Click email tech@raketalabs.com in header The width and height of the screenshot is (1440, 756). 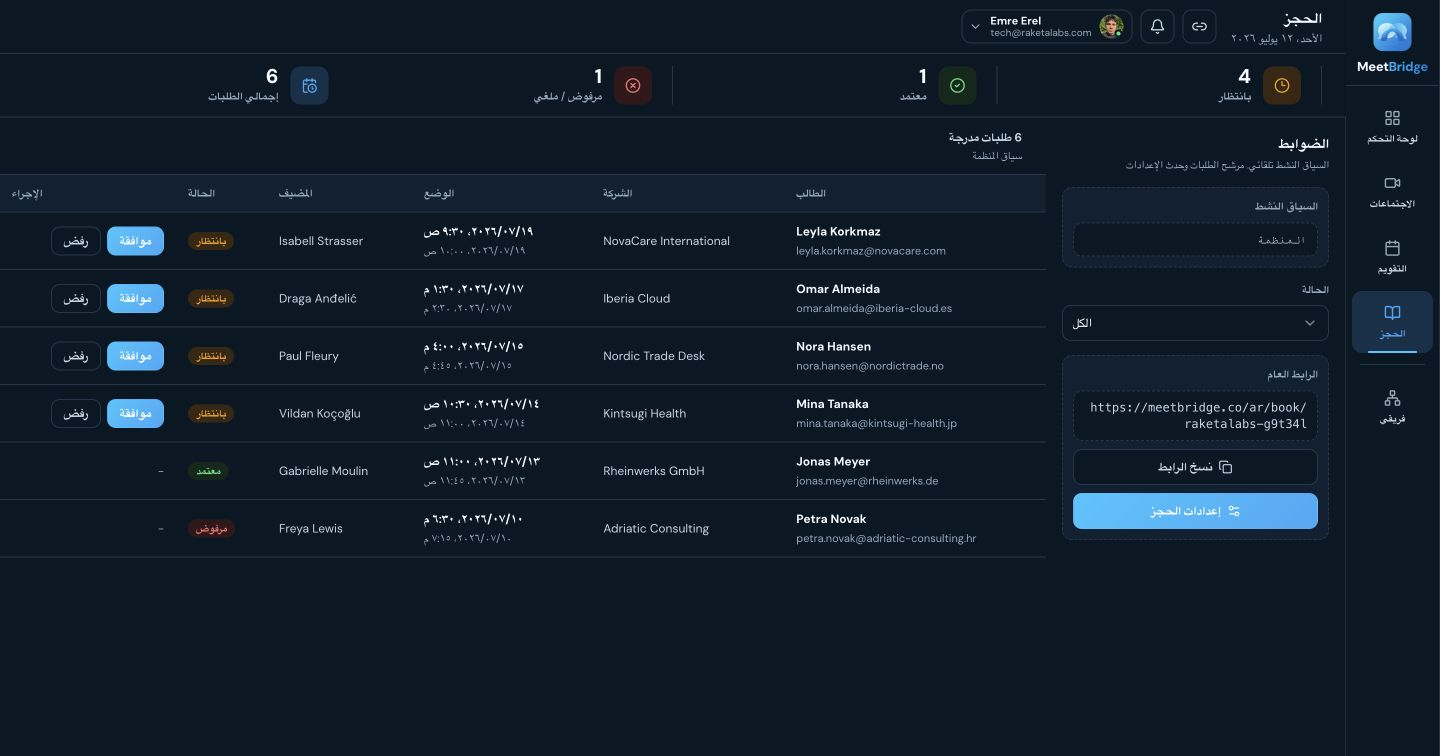pos(1041,33)
